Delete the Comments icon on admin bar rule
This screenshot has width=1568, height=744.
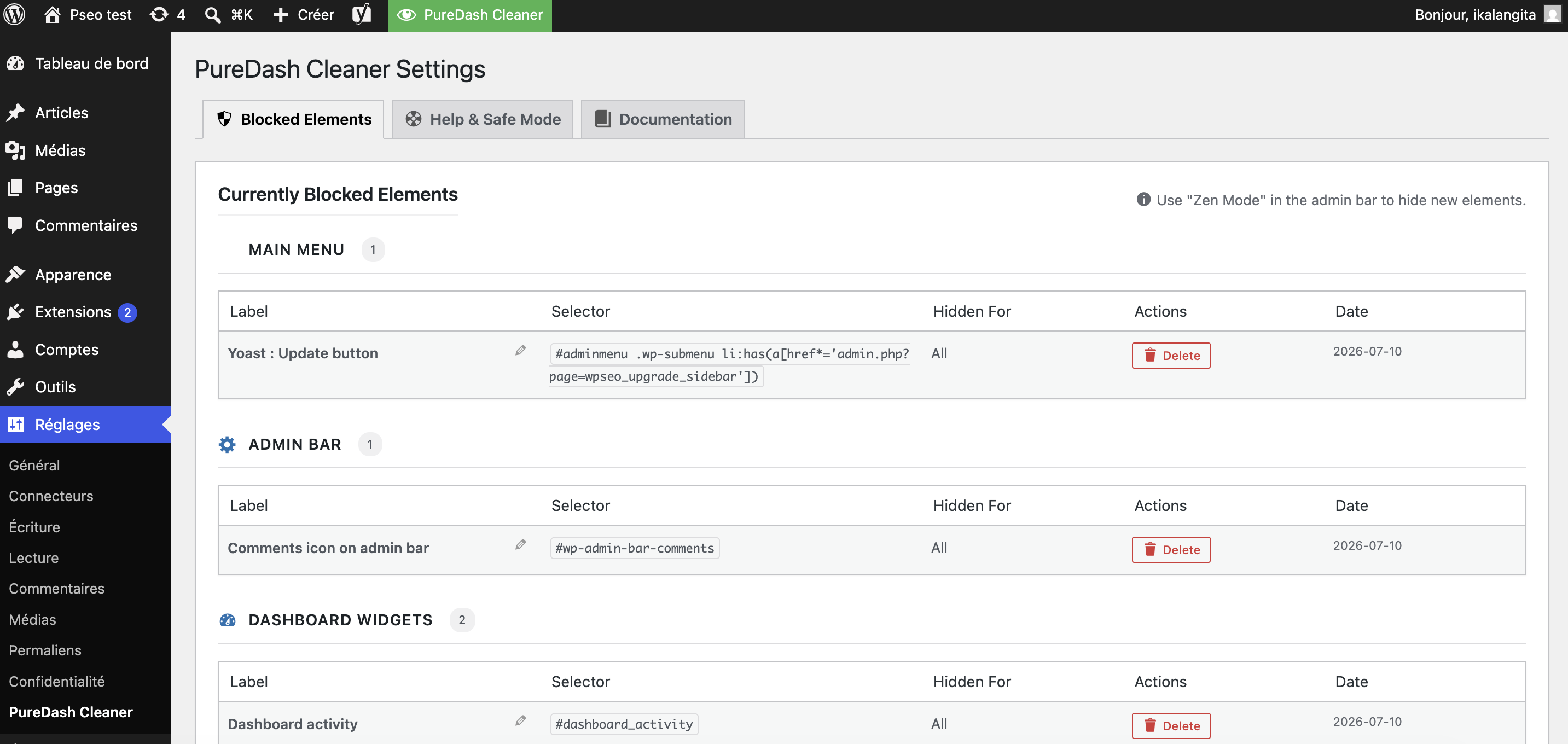pyautogui.click(x=1171, y=550)
